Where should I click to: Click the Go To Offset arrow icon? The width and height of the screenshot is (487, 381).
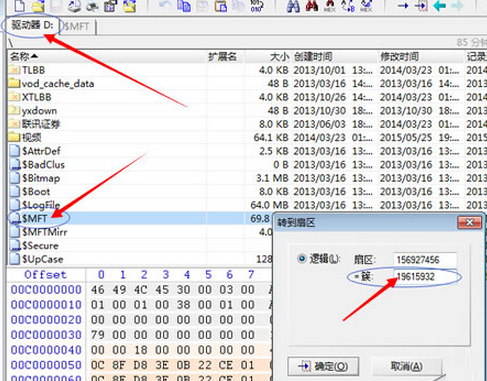(403, 6)
